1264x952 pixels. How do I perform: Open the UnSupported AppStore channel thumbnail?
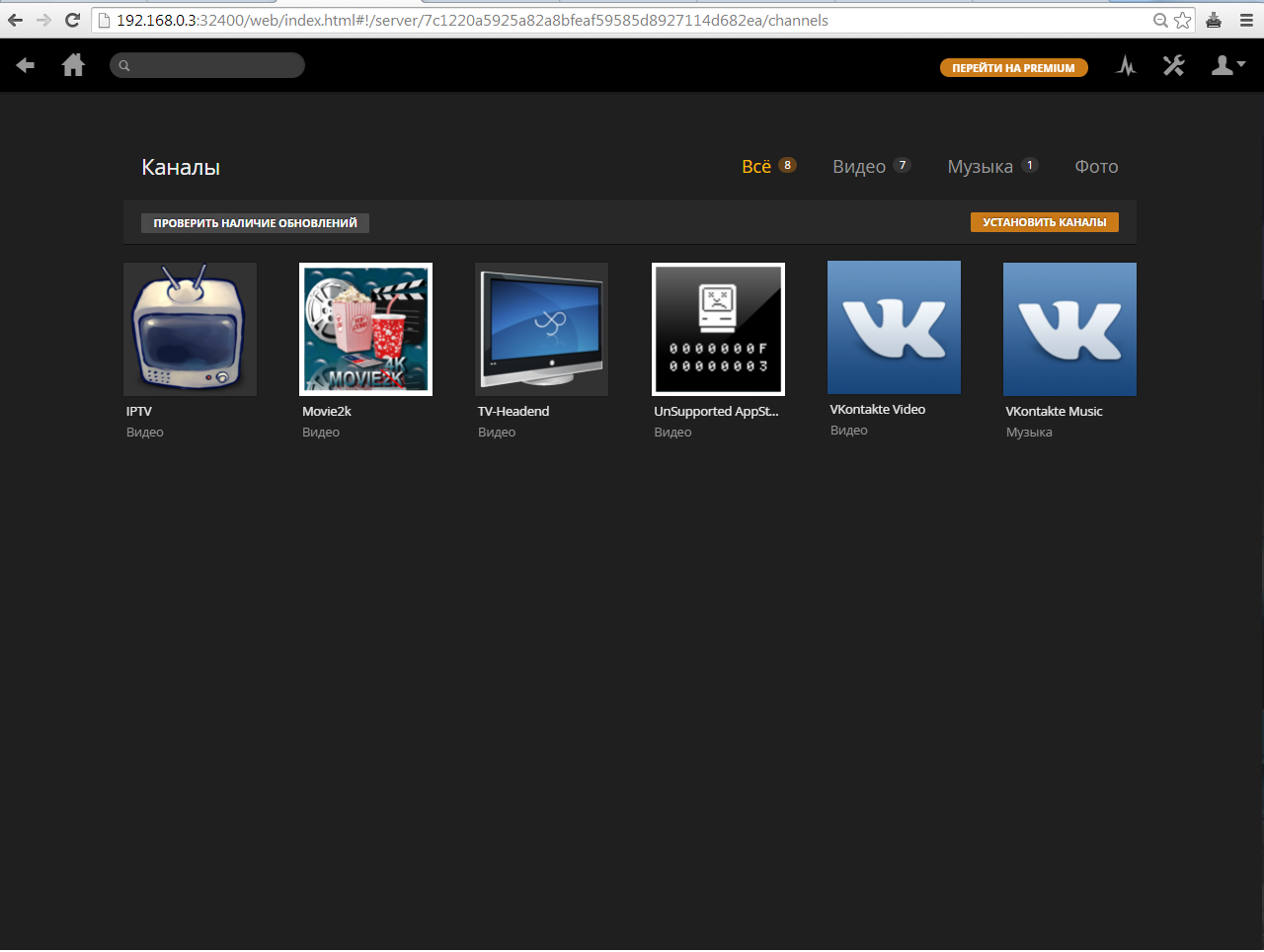click(718, 329)
